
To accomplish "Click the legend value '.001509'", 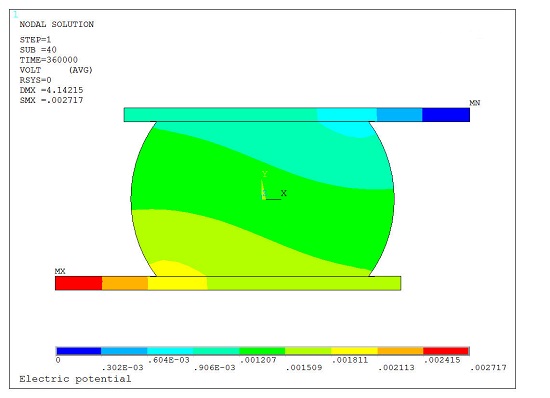I will tap(304, 367).
